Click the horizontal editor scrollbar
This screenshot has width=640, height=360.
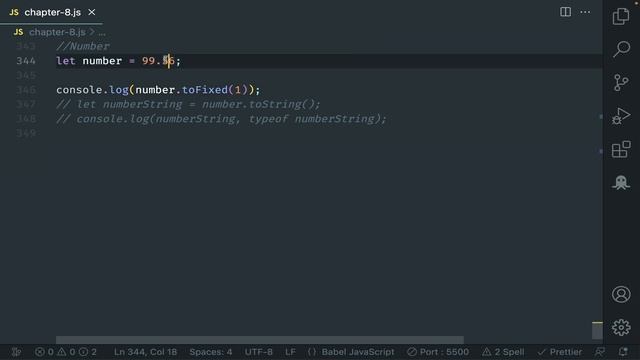(260, 340)
